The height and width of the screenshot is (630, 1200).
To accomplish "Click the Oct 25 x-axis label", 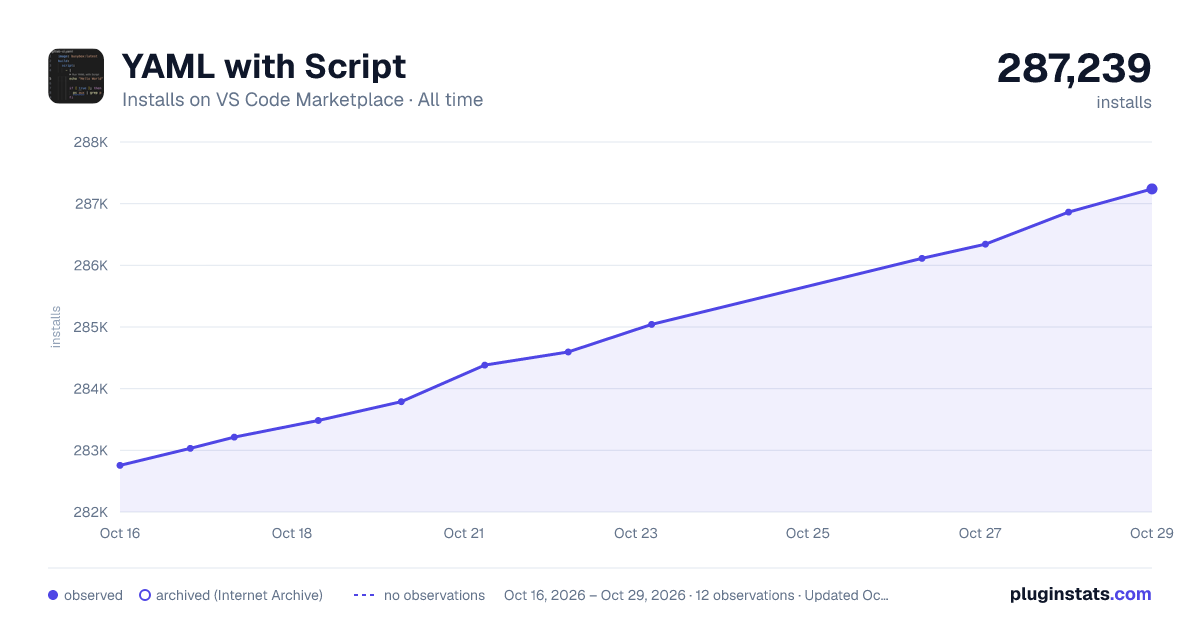I will [x=808, y=533].
